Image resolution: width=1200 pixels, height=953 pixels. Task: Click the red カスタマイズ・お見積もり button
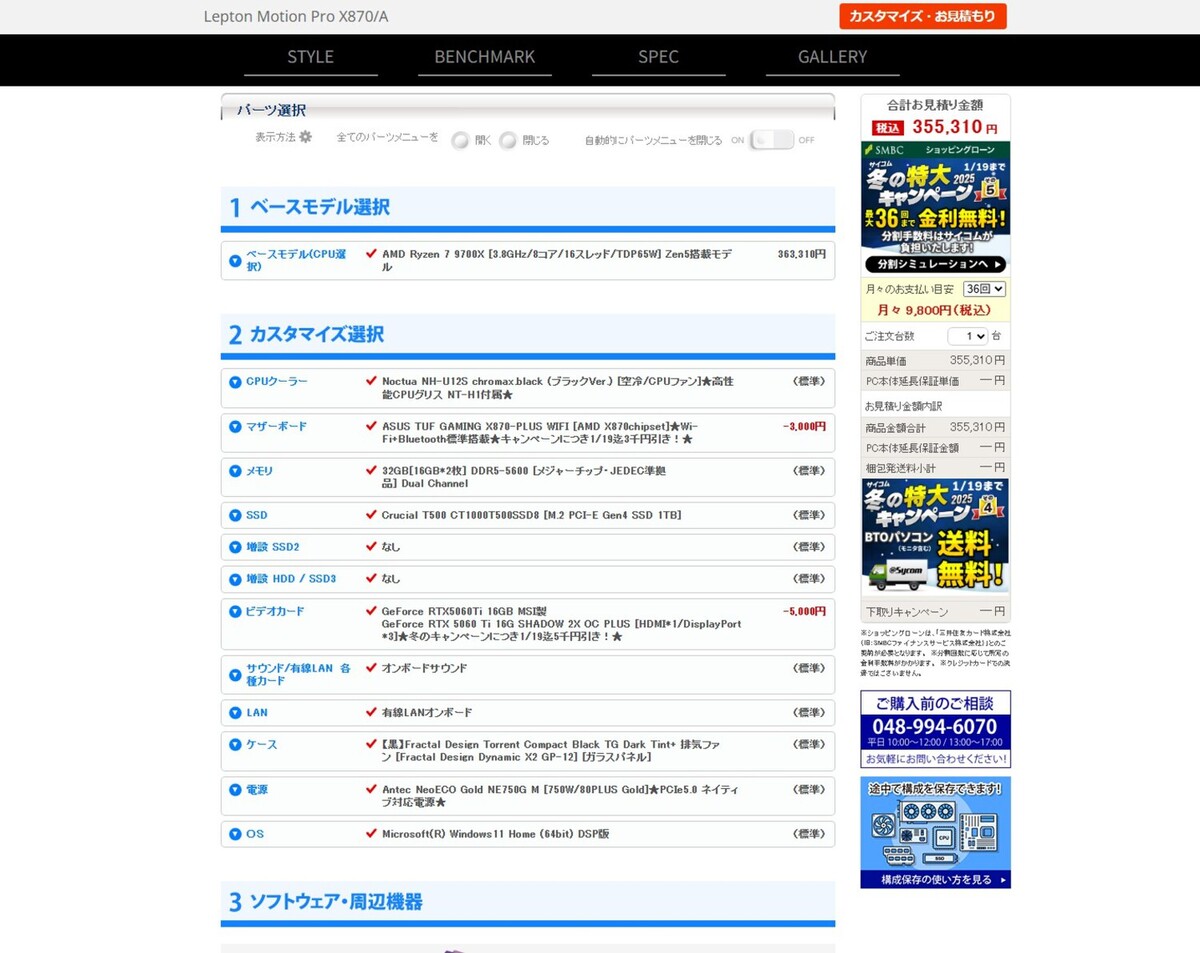[x=921, y=16]
